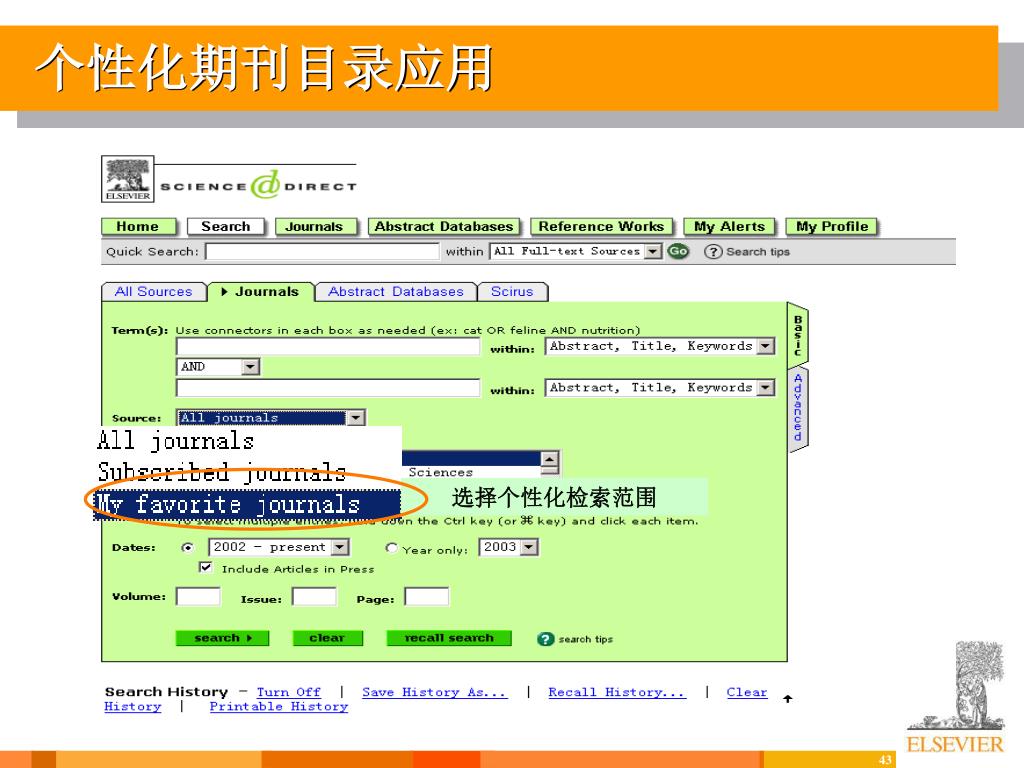Image resolution: width=1024 pixels, height=768 pixels.
Task: Choose All journals from source list
Action: point(248,441)
